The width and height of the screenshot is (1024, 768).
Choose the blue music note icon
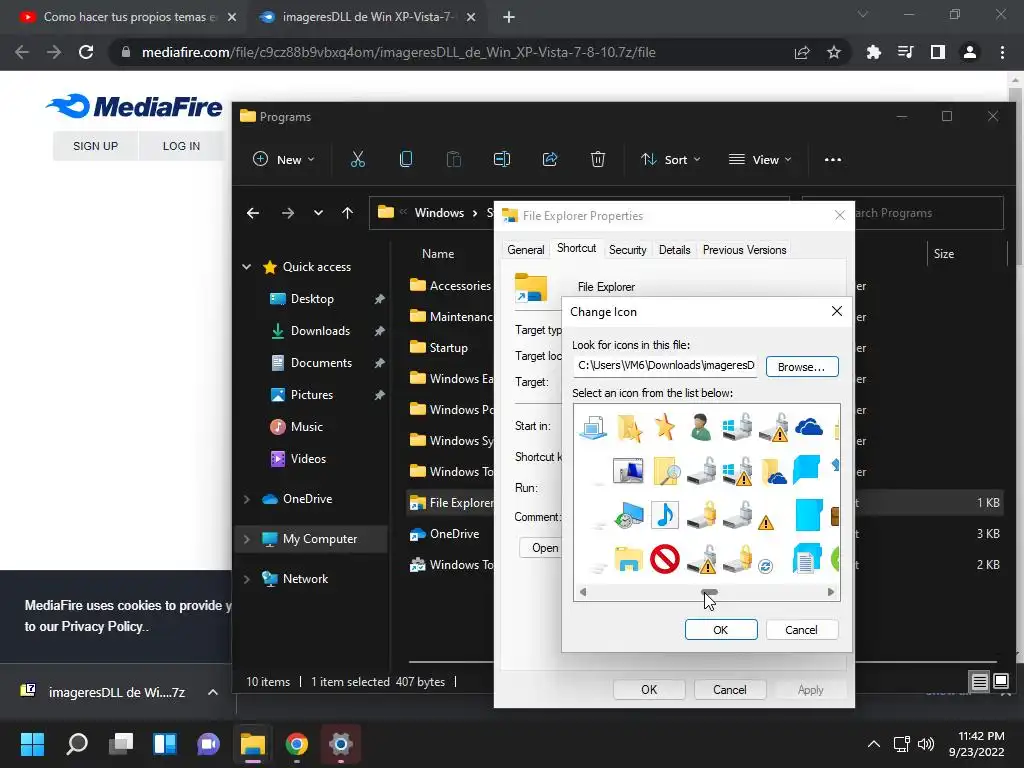(665, 515)
